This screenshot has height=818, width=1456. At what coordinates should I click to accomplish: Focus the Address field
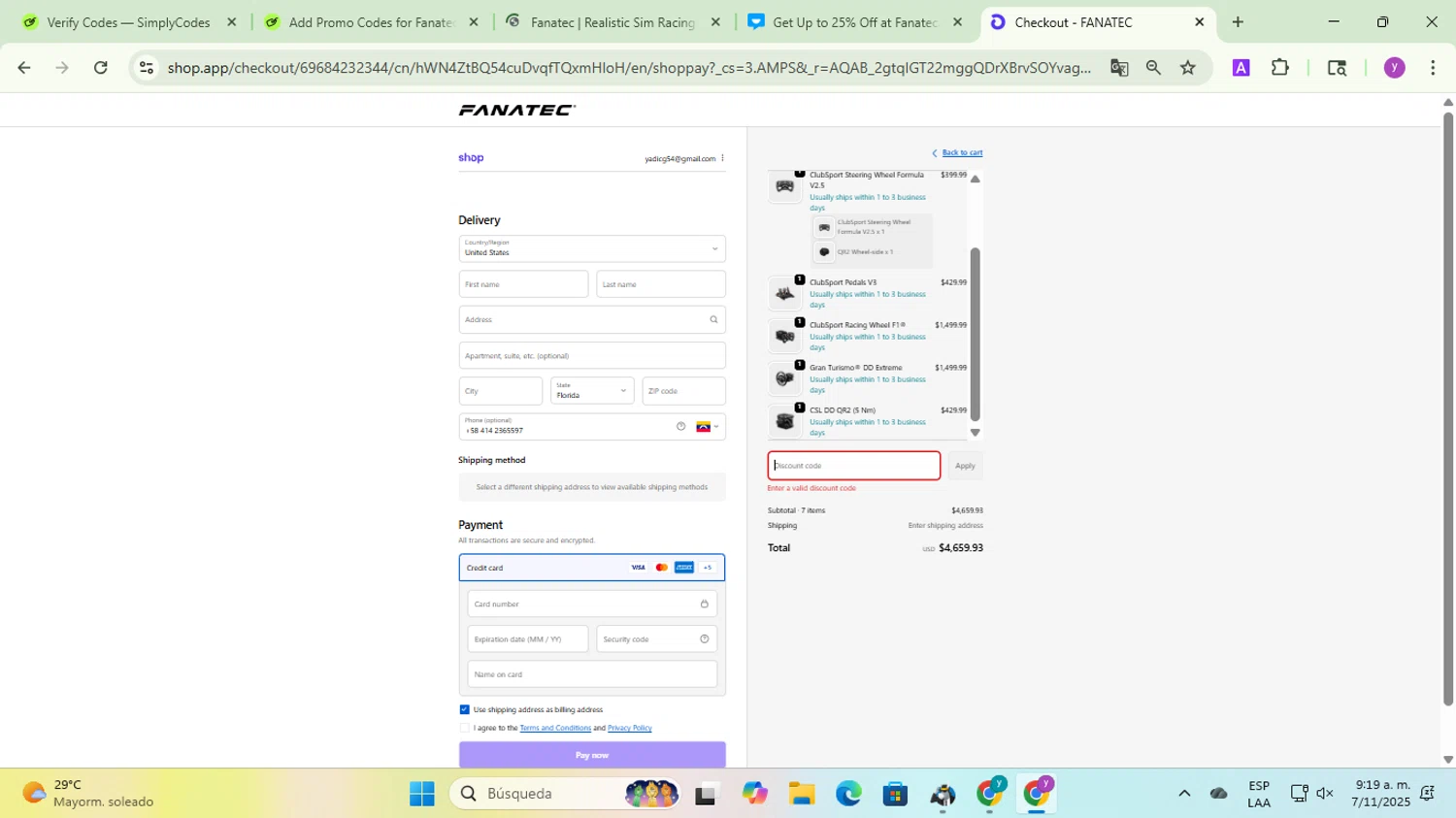[592, 319]
